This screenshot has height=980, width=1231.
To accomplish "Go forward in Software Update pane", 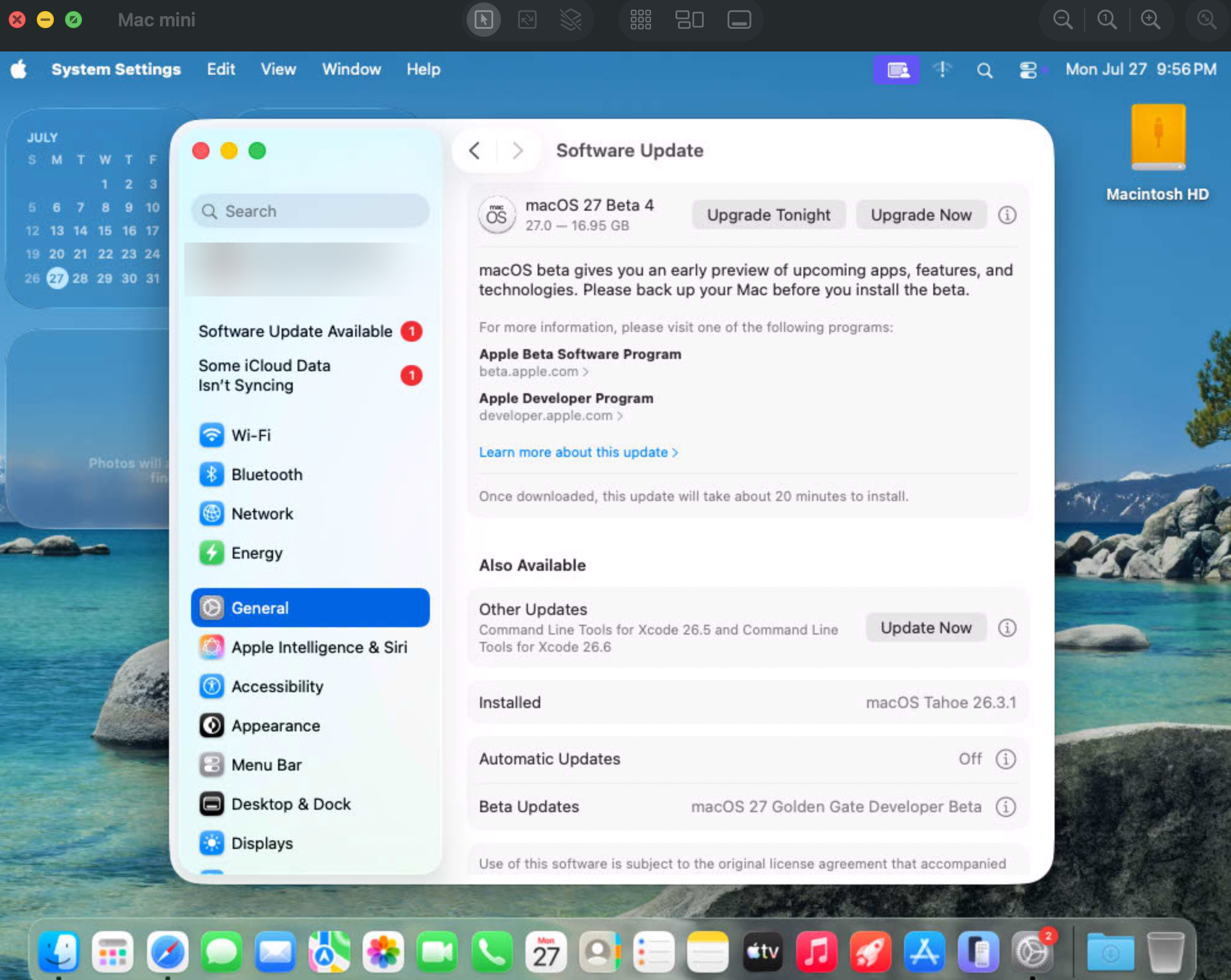I will pyautogui.click(x=518, y=151).
